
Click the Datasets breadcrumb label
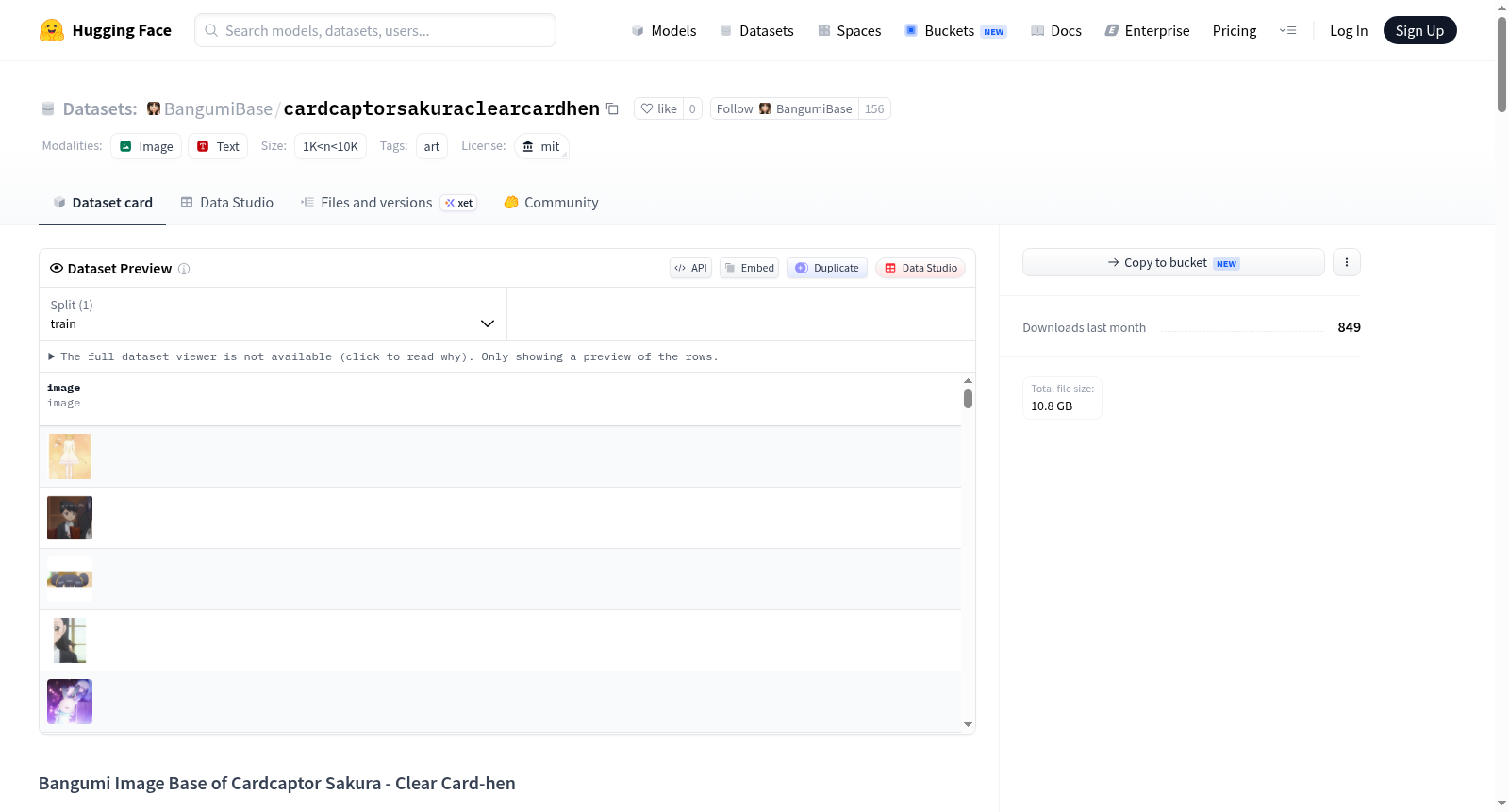(x=100, y=108)
